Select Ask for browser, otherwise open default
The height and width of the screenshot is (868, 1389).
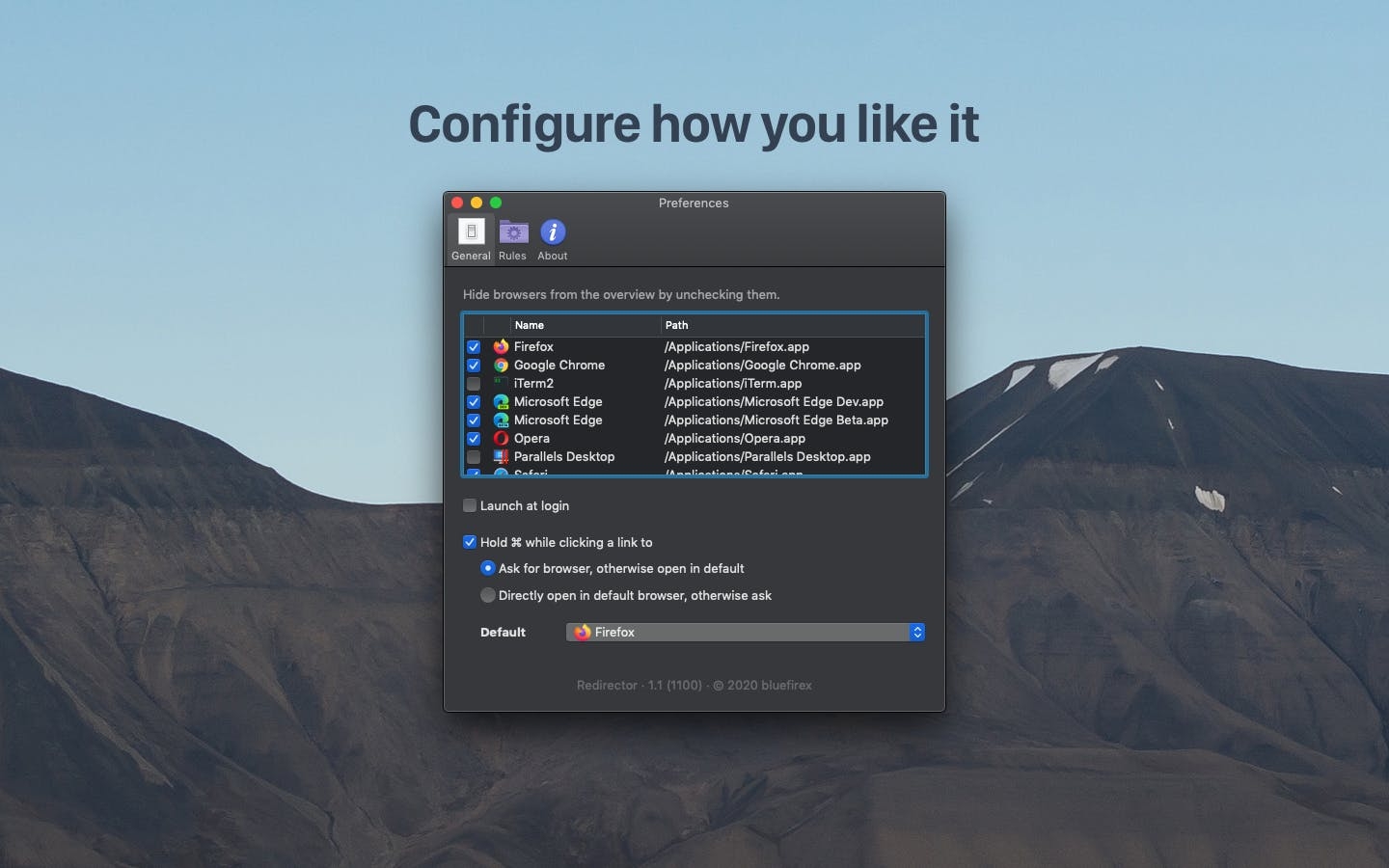point(488,568)
